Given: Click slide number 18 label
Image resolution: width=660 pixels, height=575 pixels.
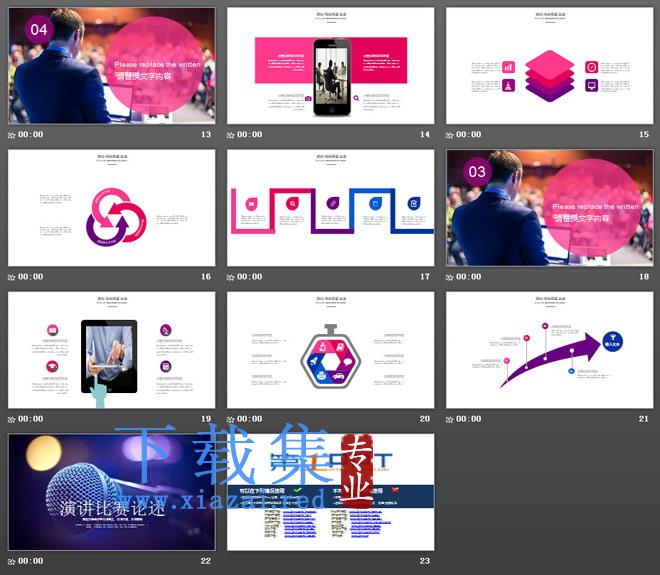Looking at the screenshot, I should coord(644,277).
